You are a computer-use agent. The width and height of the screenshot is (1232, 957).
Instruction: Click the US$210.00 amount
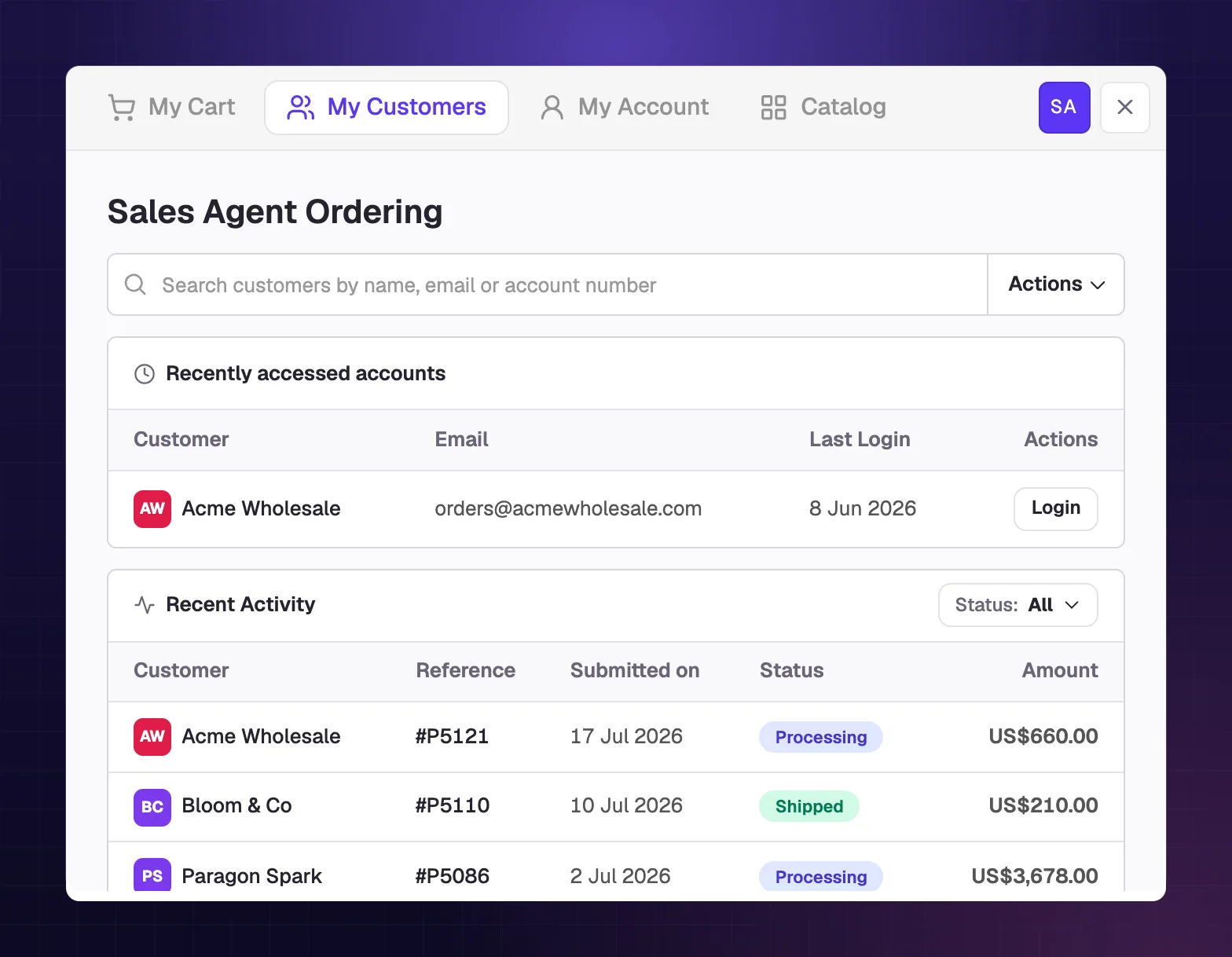point(1043,805)
